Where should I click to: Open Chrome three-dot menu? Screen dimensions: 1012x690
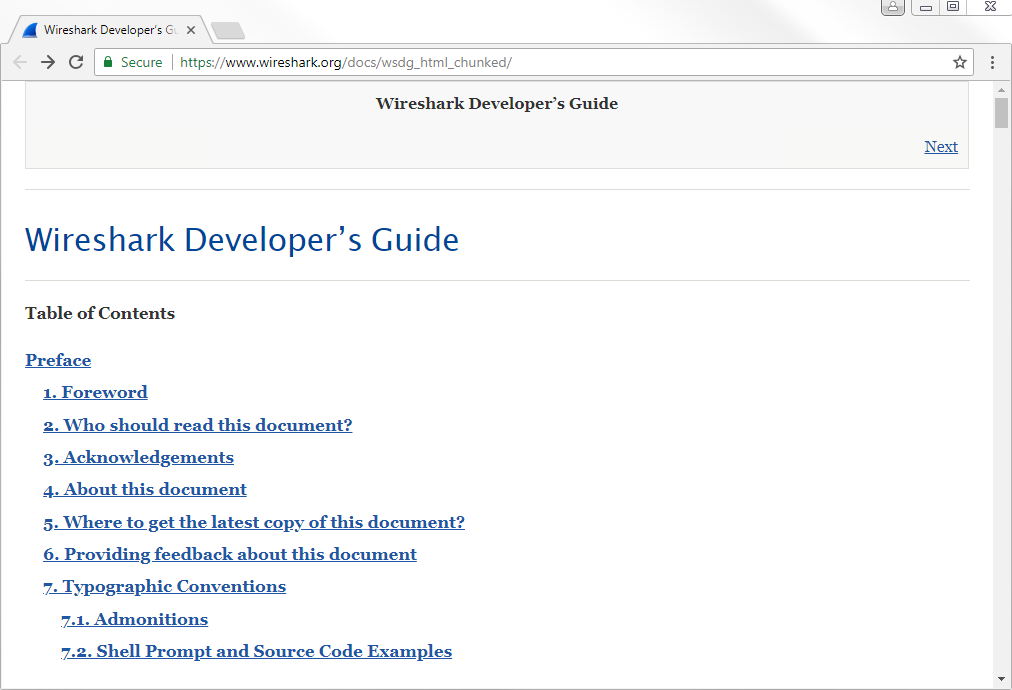992,62
